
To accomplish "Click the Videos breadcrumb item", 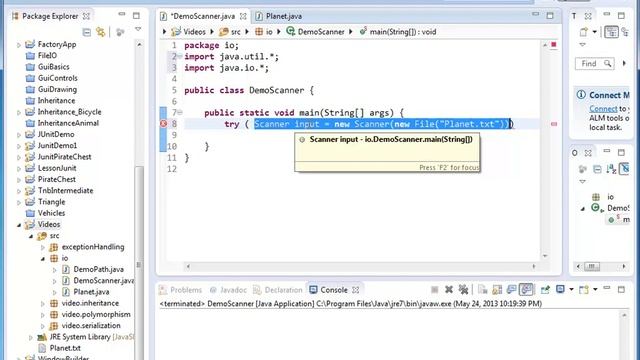I will (x=189, y=32).
